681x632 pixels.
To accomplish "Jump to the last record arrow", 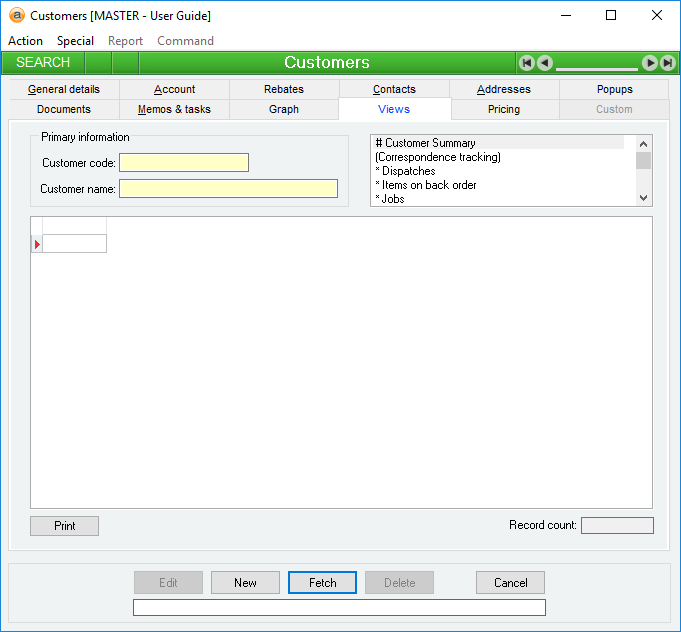I will coord(667,63).
